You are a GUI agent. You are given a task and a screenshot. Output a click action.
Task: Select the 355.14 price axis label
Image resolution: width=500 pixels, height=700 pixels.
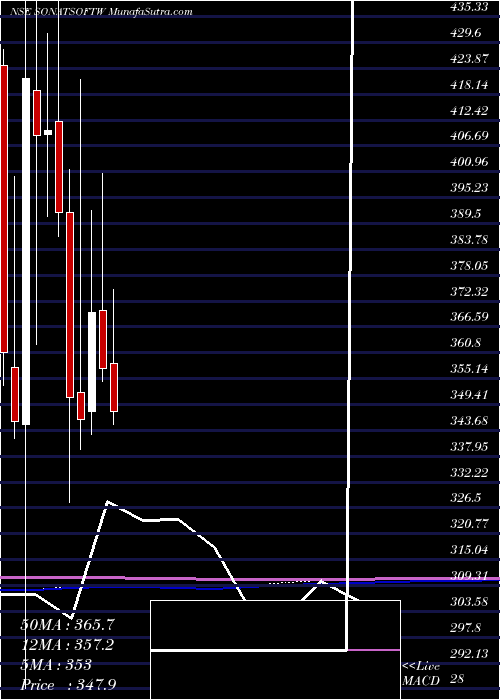pyautogui.click(x=467, y=369)
